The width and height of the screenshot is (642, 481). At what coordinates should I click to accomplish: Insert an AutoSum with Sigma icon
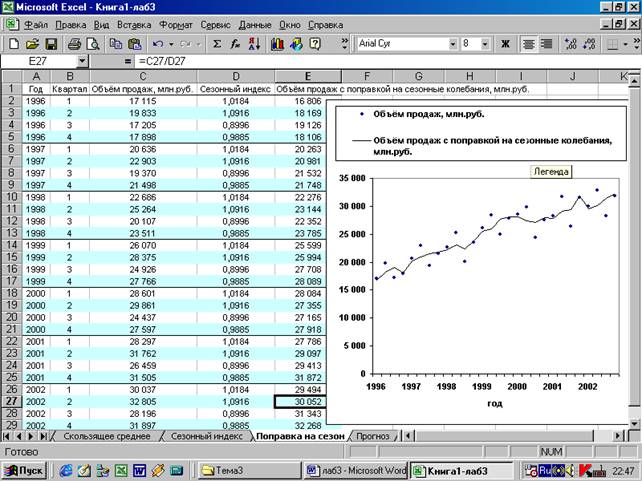coord(217,44)
